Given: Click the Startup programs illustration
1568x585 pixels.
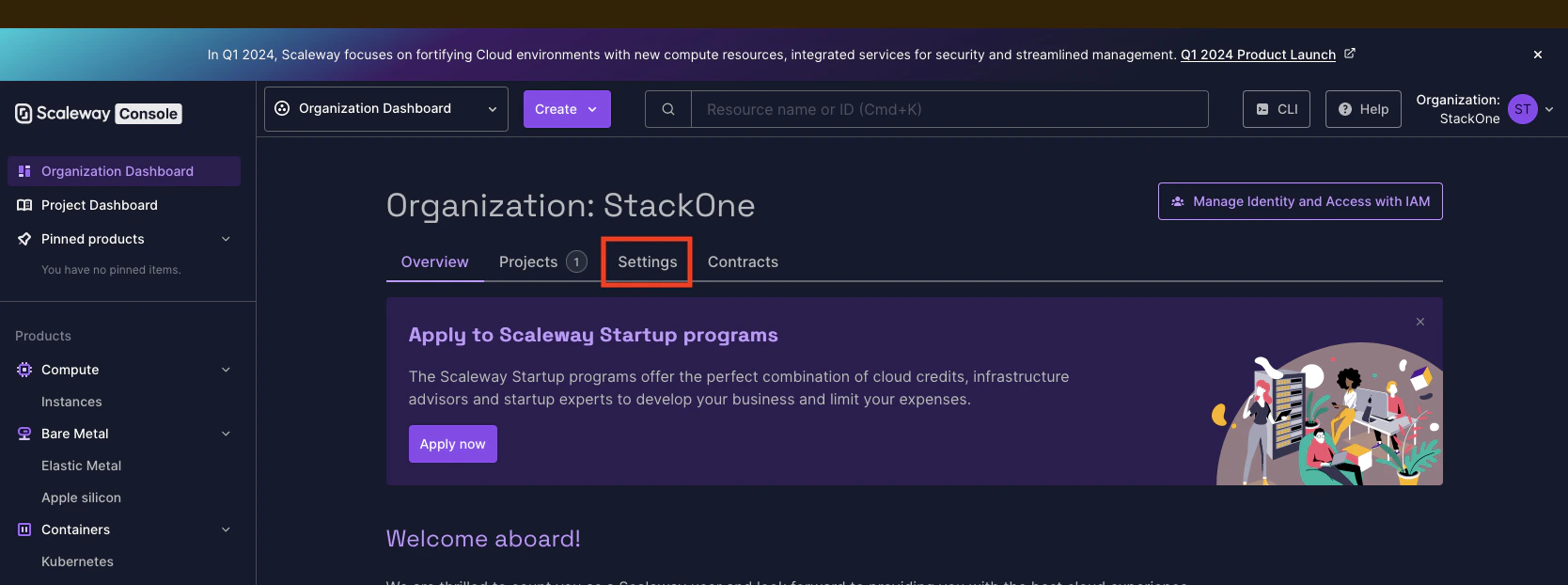Looking at the screenshot, I should pyautogui.click(x=1327, y=414).
